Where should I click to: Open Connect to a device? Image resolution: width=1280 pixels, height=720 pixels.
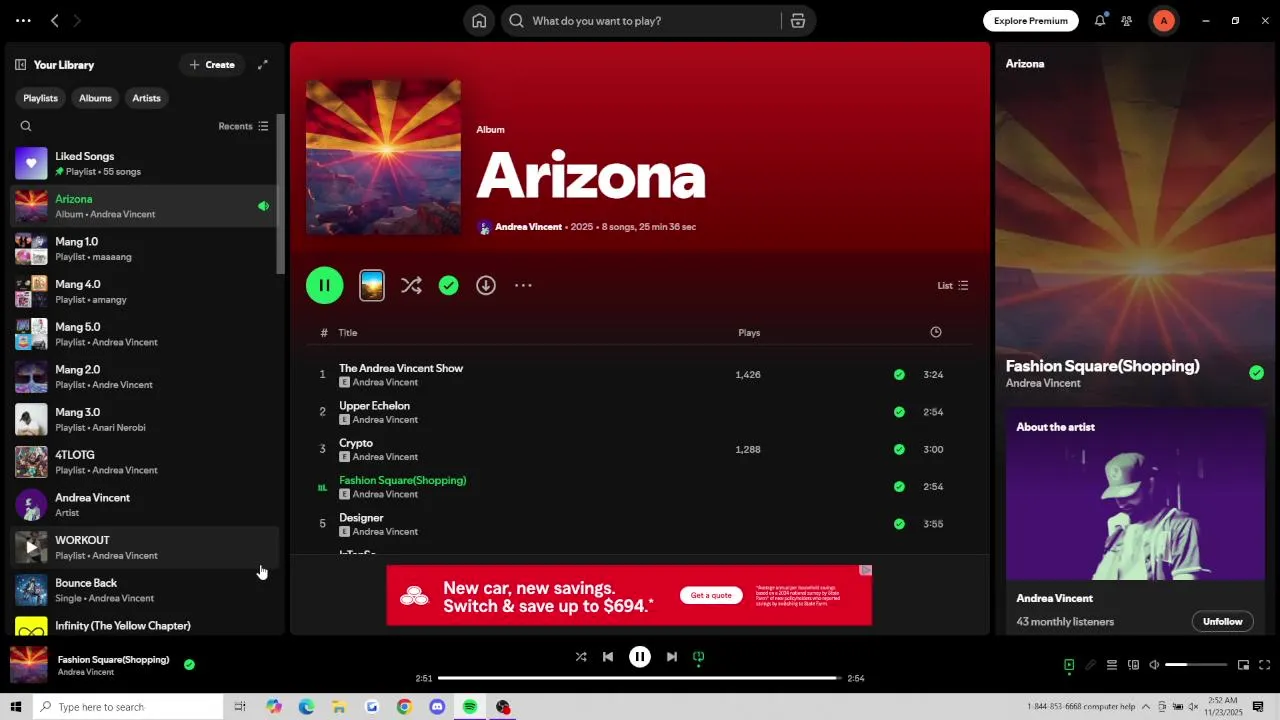[x=1133, y=665]
